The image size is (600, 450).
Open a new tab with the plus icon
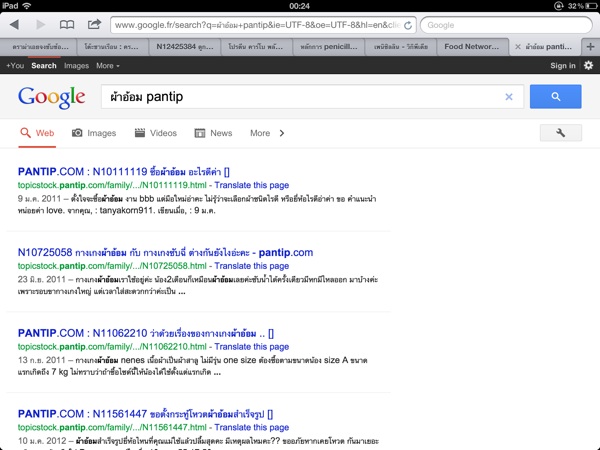pos(590,47)
